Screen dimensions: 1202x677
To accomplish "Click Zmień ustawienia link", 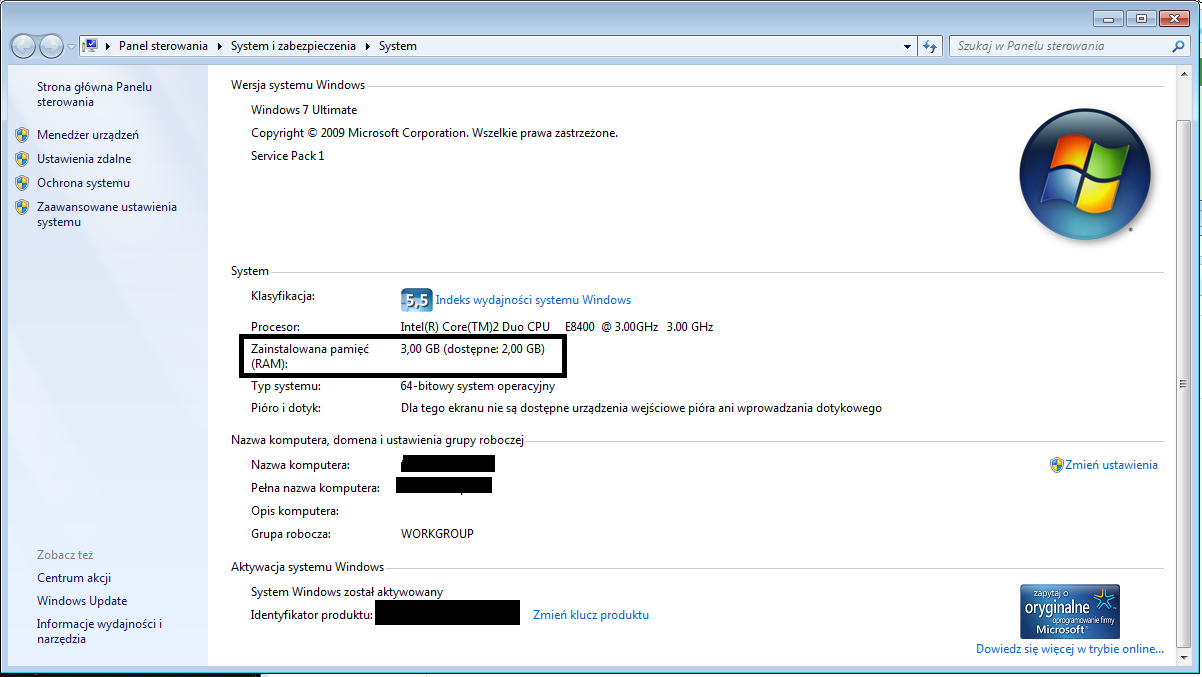I will (x=1111, y=465).
